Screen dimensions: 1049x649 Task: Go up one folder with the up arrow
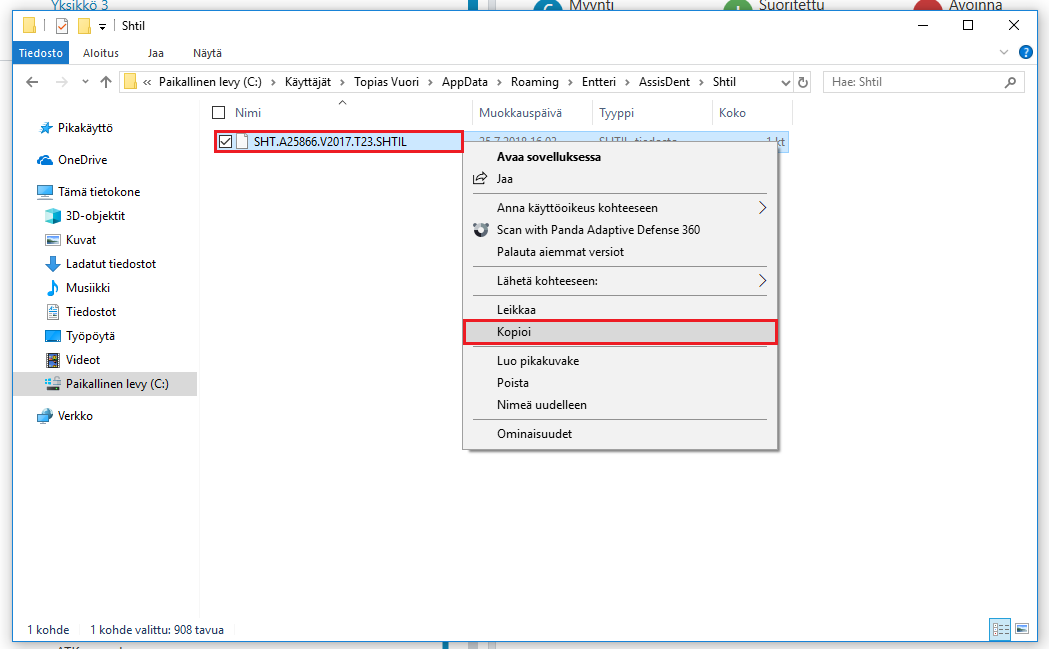[106, 82]
